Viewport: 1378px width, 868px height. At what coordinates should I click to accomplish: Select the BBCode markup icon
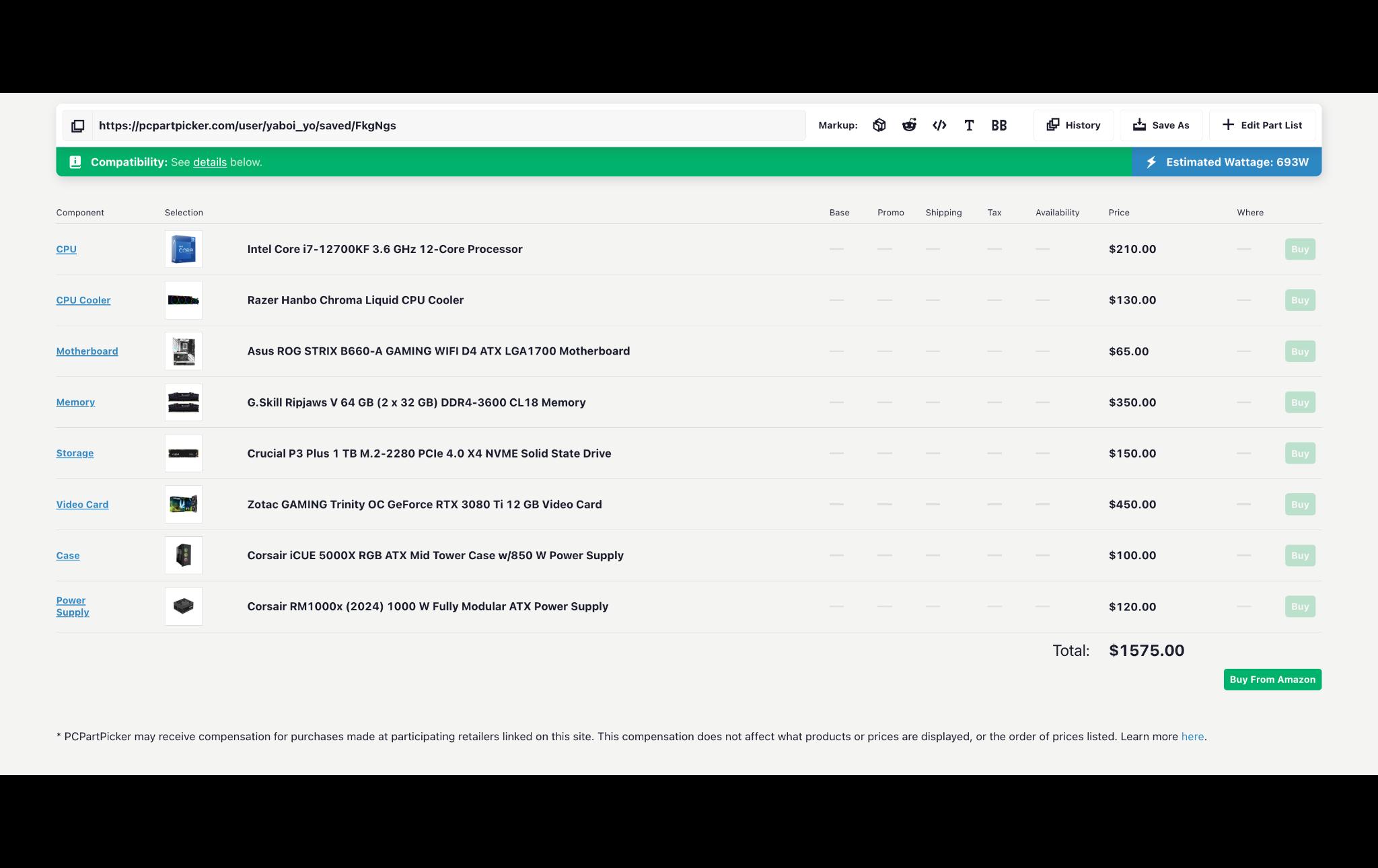pyautogui.click(x=999, y=125)
